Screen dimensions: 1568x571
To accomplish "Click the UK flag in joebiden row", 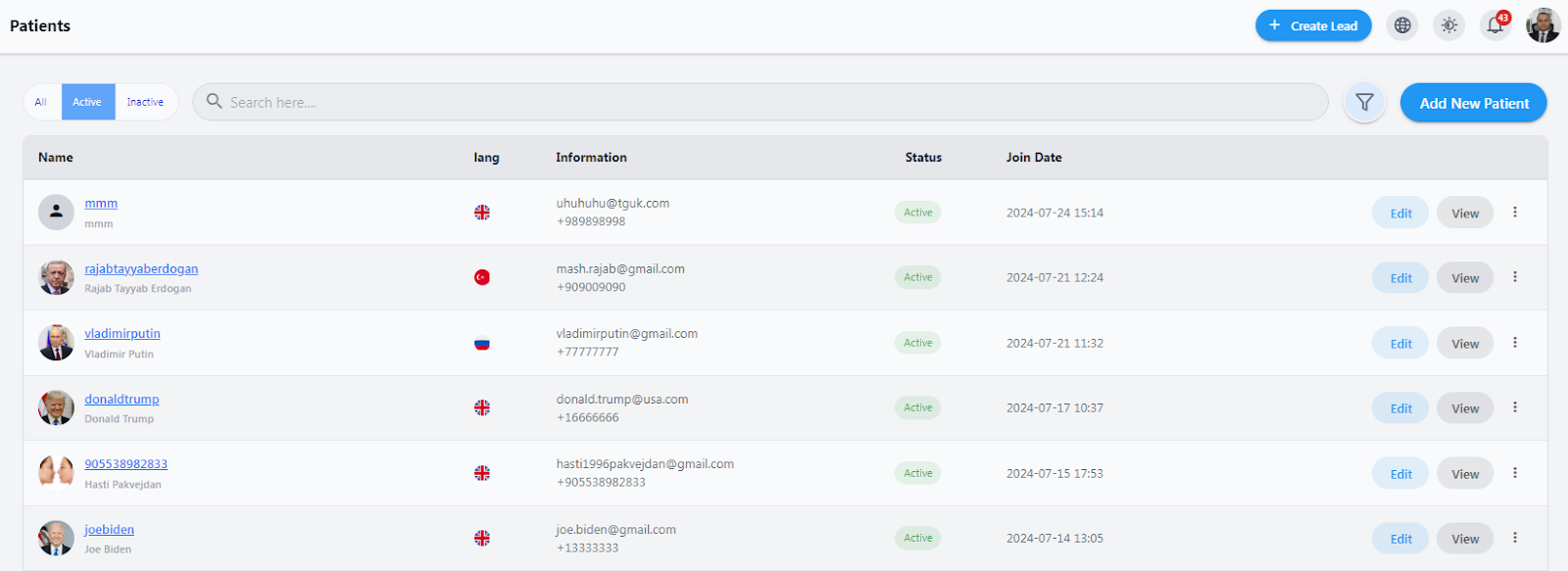I will coord(482,538).
